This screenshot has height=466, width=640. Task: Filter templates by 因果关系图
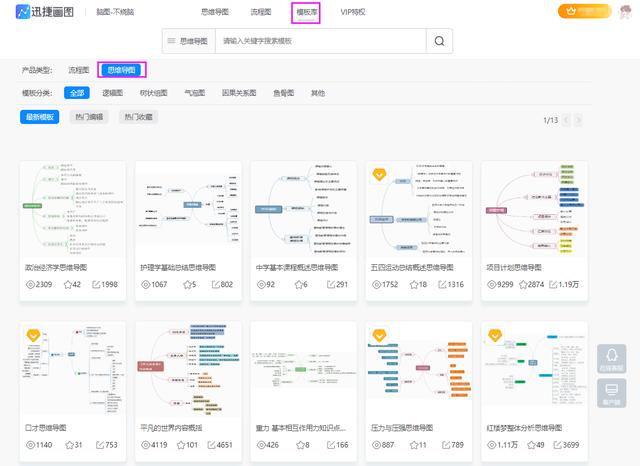[239, 93]
